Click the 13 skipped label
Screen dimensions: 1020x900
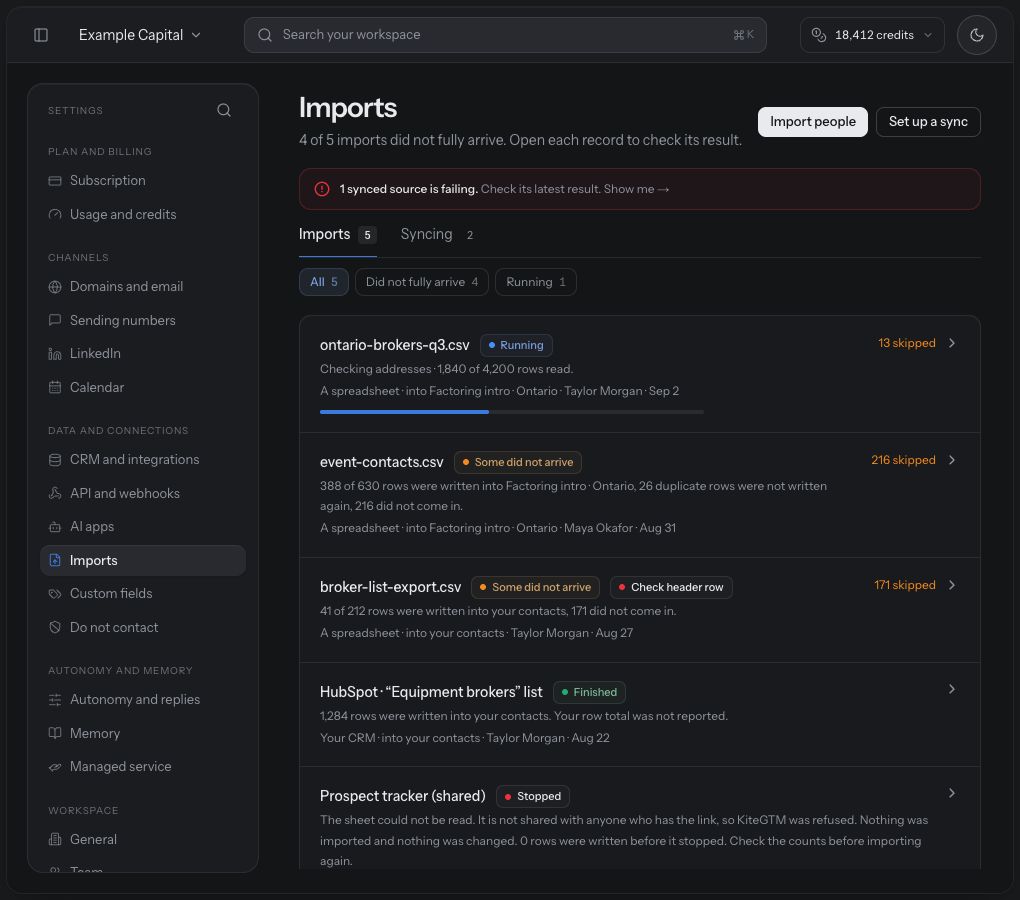click(906, 343)
